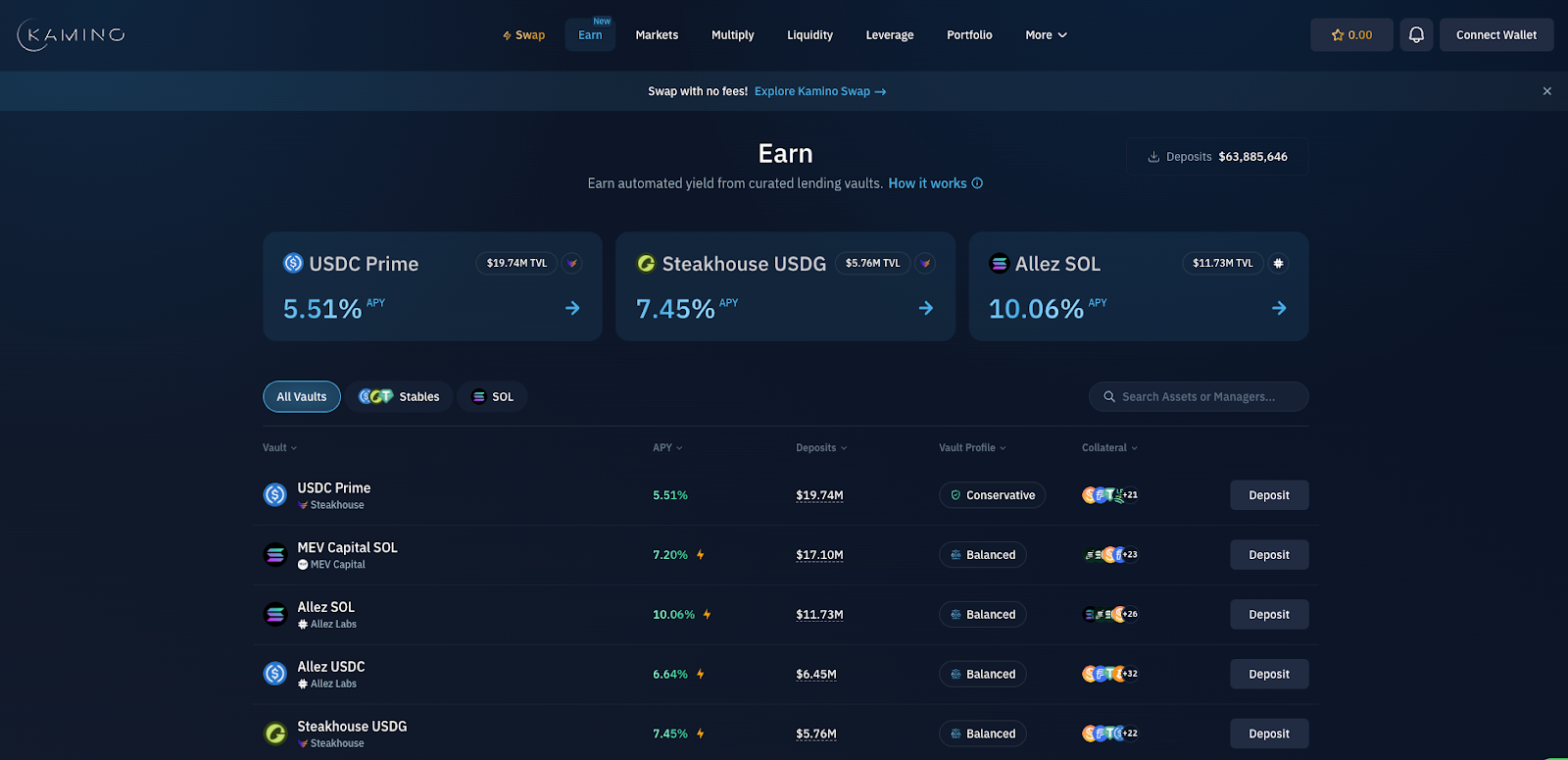Screen dimensions: 1568x760
Task: Select the All Vaults filter
Action: coord(302,397)
